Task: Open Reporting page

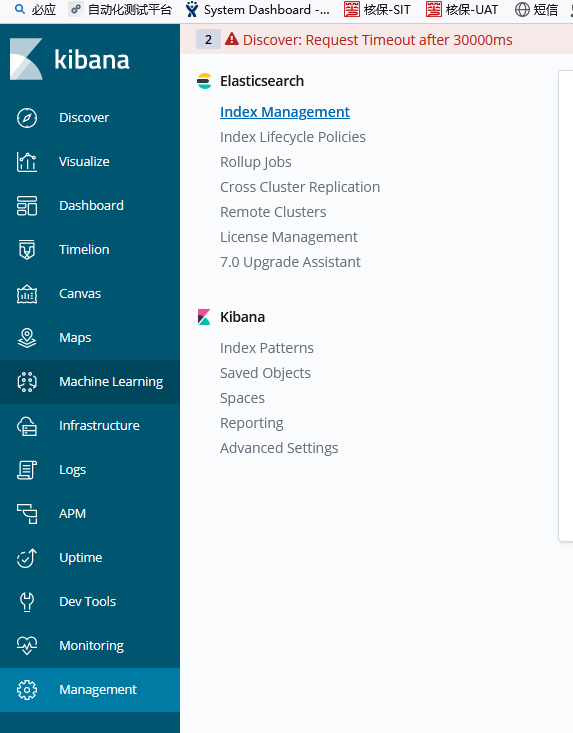Action: [x=251, y=423]
